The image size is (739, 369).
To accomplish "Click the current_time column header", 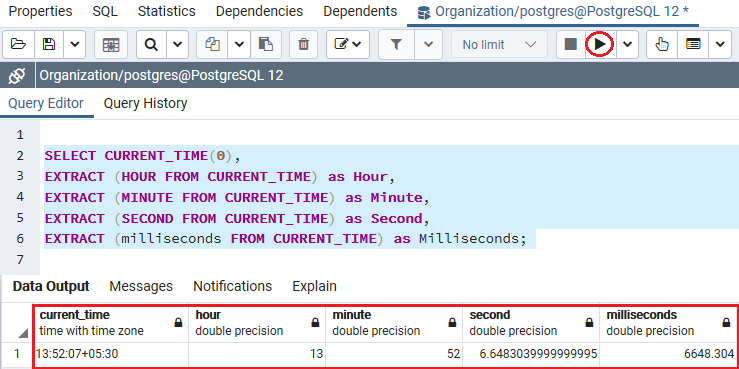I will pos(111,323).
